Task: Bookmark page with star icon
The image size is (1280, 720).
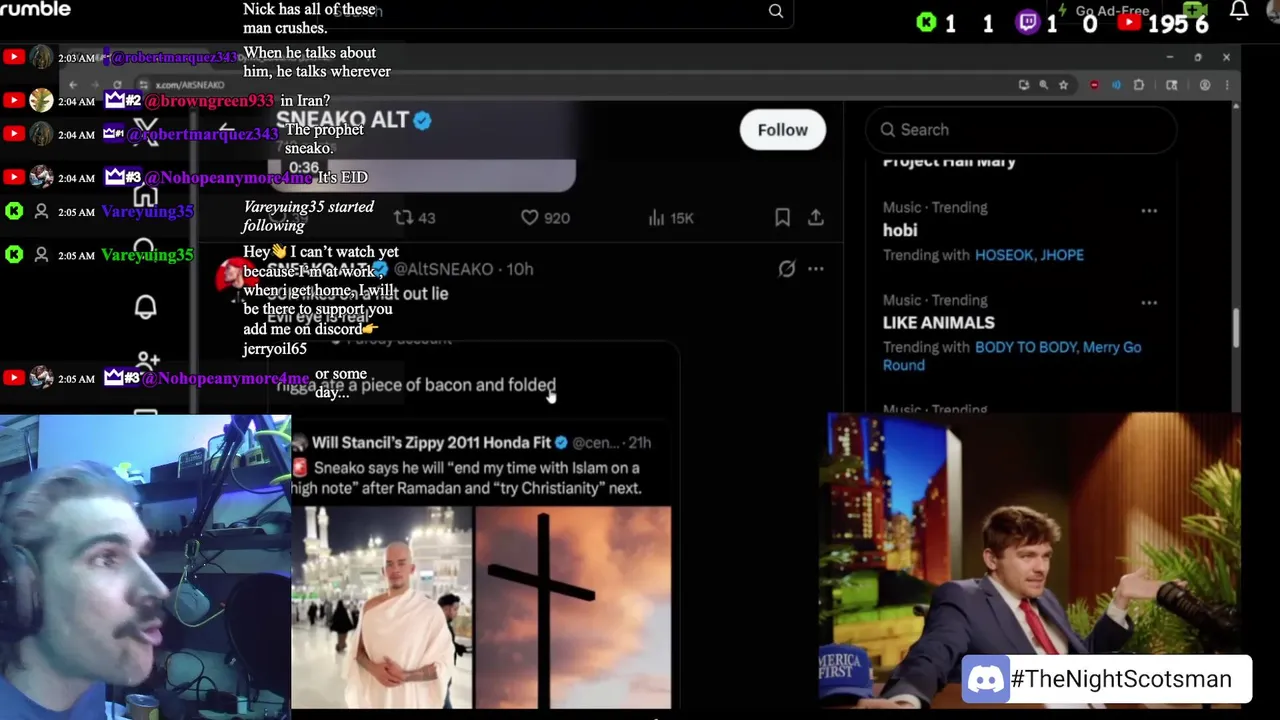Action: click(x=1063, y=85)
